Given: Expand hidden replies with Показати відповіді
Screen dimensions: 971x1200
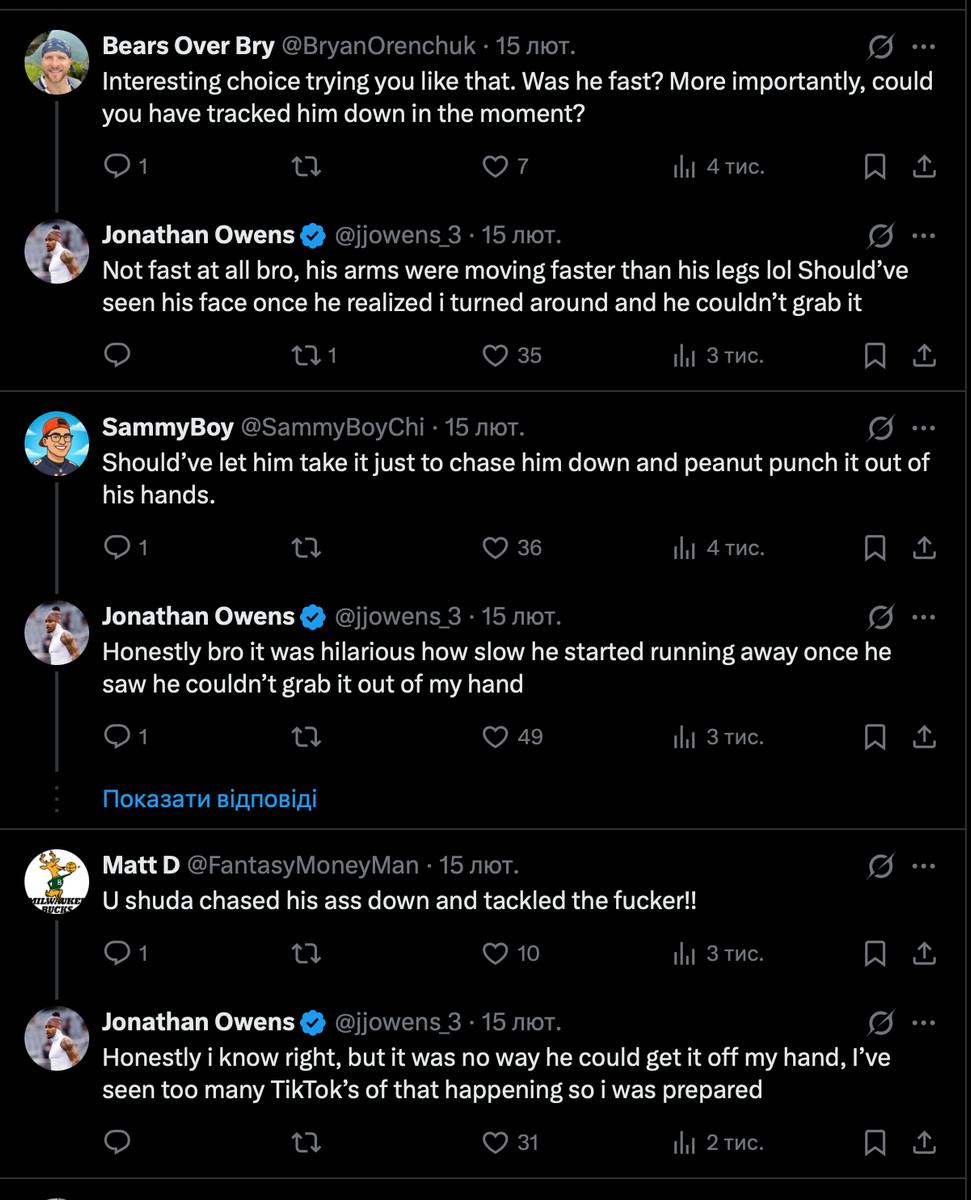Looking at the screenshot, I should [210, 799].
